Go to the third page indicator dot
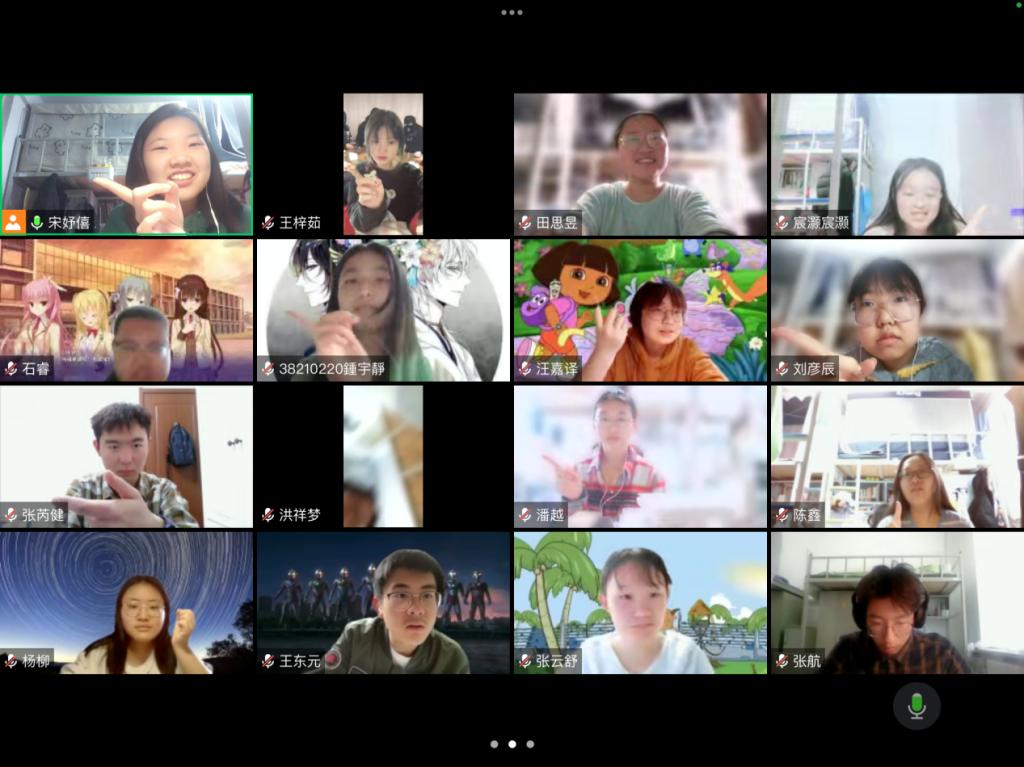Image resolution: width=1024 pixels, height=767 pixels. (x=530, y=744)
